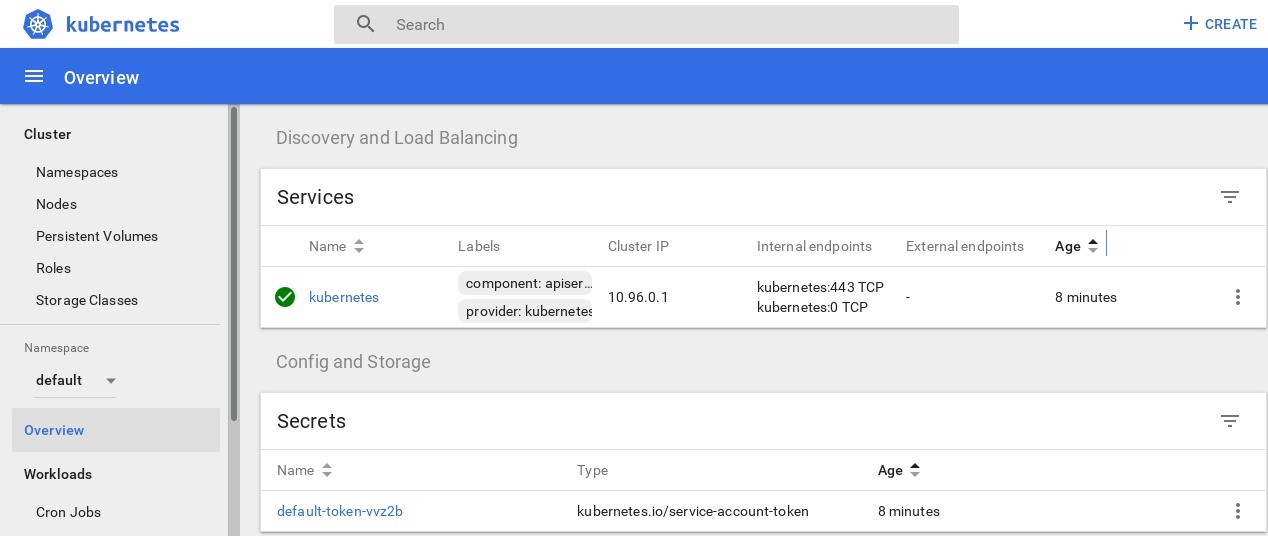1268x536 pixels.
Task: Click the Services card title
Action: pos(315,197)
